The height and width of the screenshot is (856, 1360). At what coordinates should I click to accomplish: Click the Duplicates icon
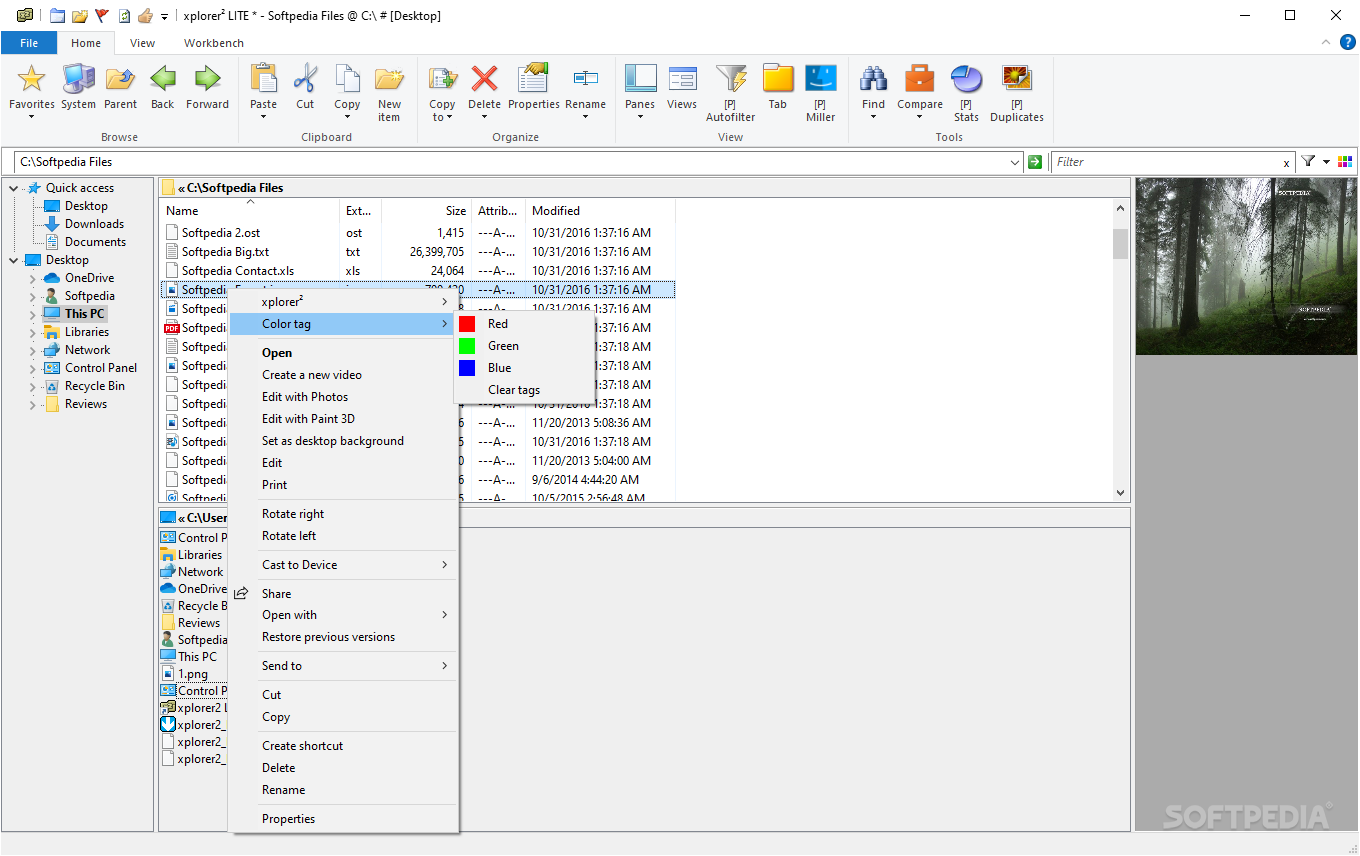[1016, 78]
